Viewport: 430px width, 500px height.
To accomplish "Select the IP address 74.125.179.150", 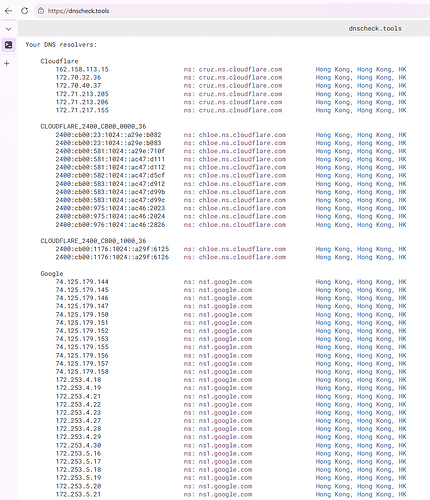I will (x=82, y=314).
